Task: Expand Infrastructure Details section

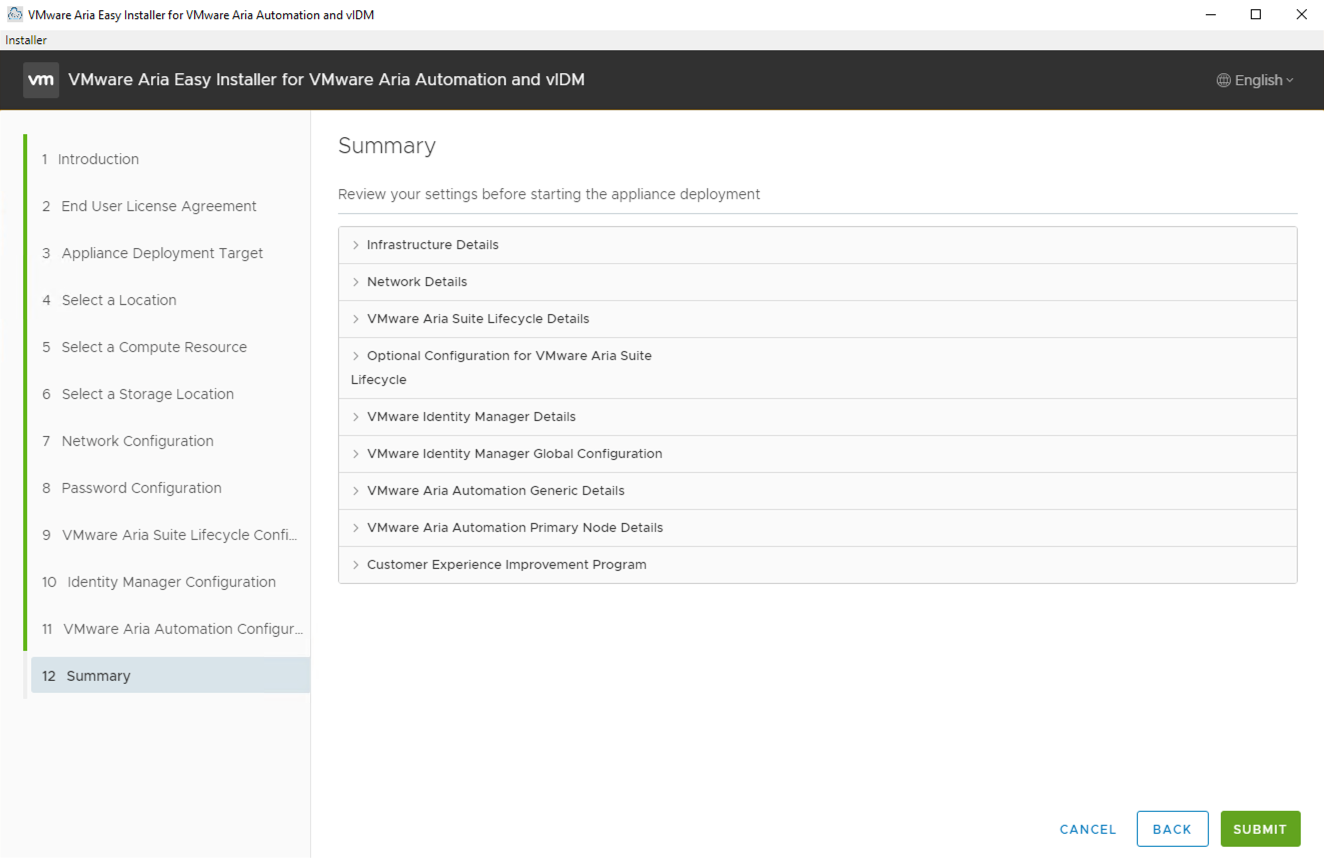Action: (x=818, y=245)
